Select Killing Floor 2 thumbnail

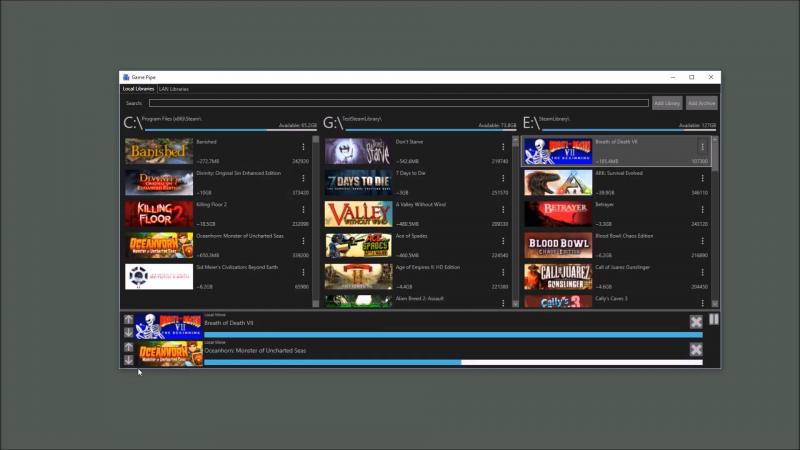[x=159, y=214]
